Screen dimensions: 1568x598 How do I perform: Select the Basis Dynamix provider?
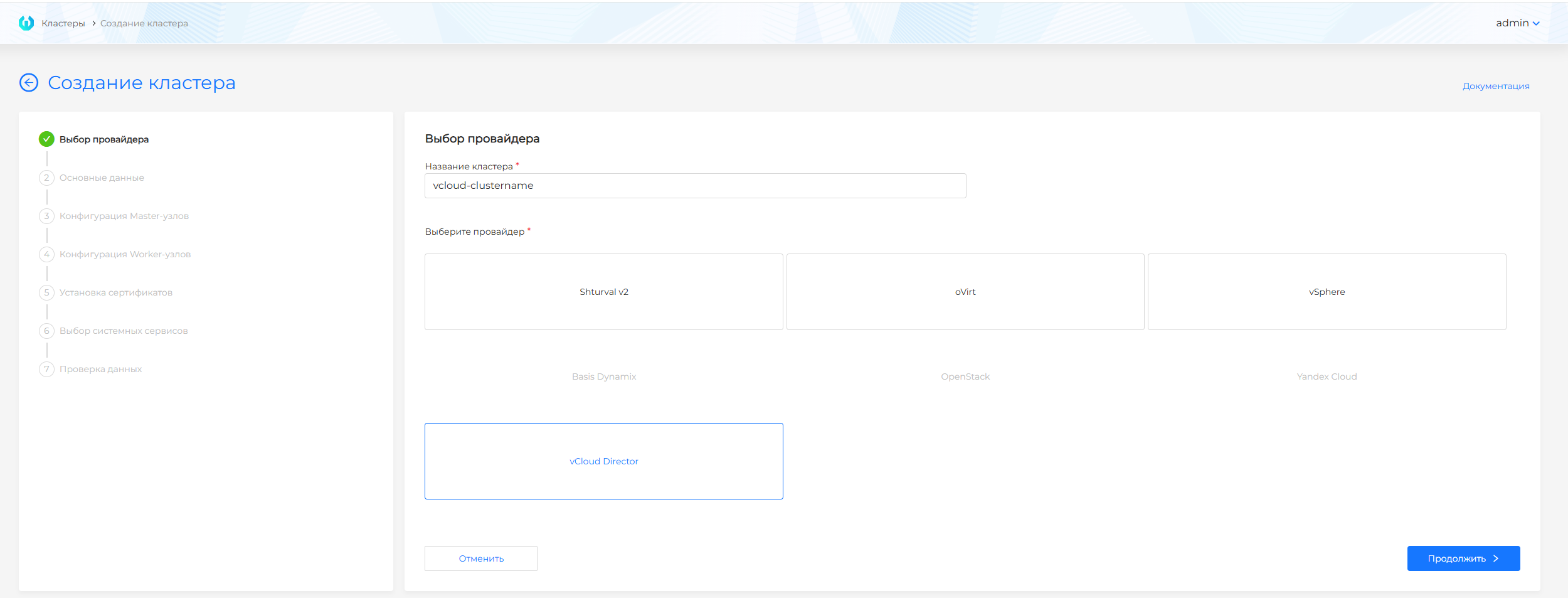[604, 376]
